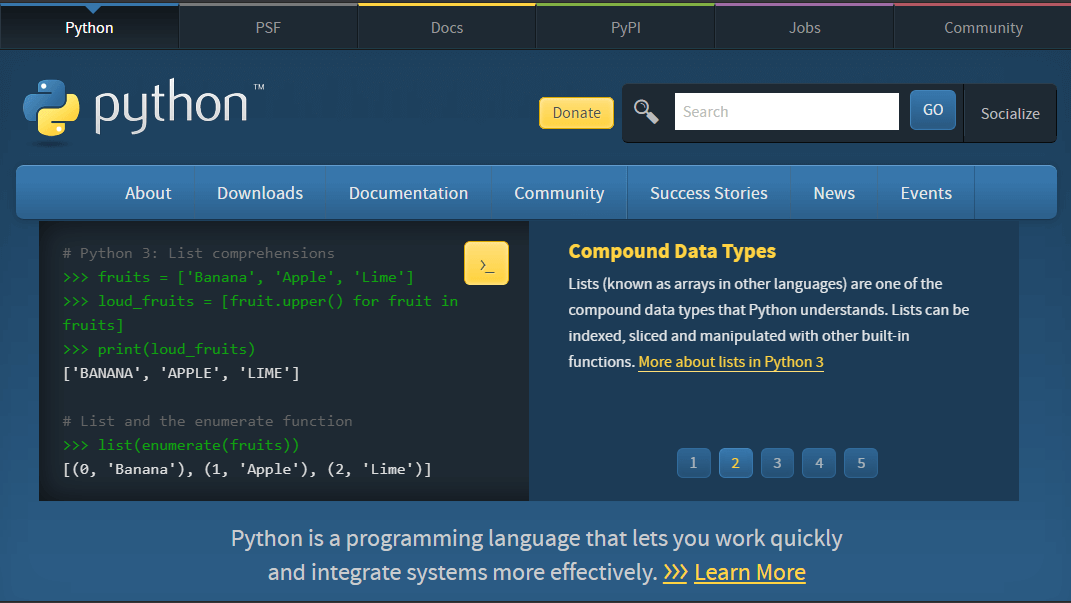The width and height of the screenshot is (1071, 603).
Task: Open the About navigation menu
Action: (x=148, y=193)
